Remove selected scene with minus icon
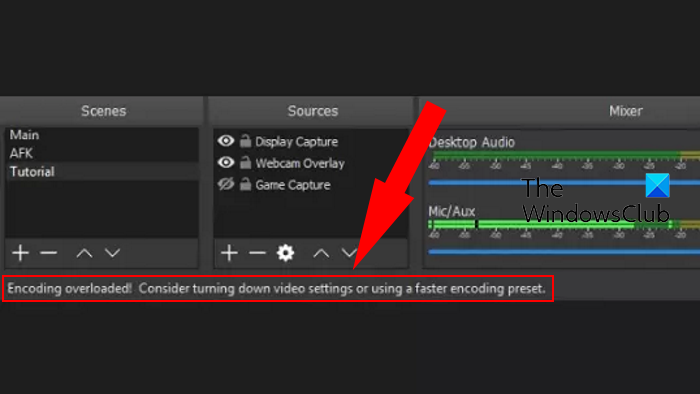This screenshot has height=394, width=700. (49, 253)
